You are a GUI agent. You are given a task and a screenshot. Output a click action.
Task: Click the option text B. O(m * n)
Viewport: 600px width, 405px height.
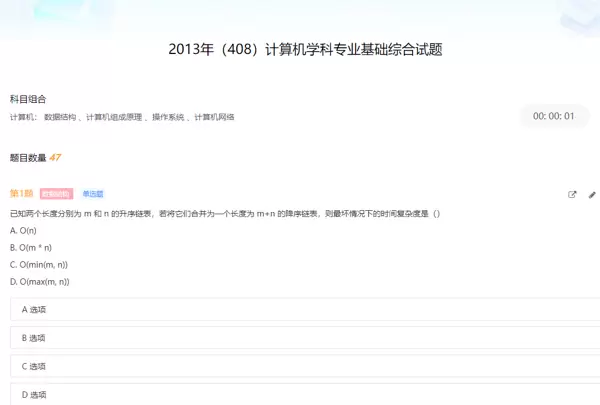tap(31, 248)
